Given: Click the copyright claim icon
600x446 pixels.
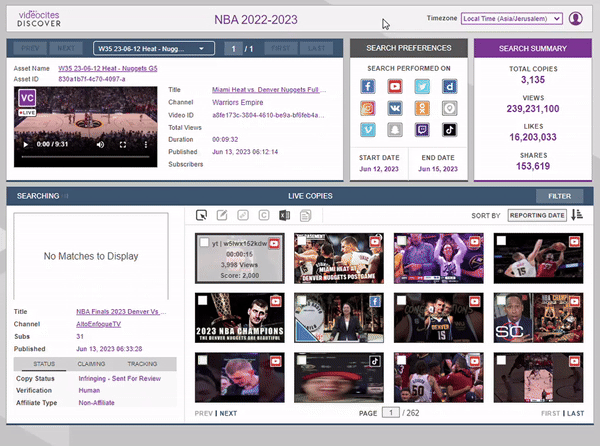Looking at the screenshot, I should (264, 215).
